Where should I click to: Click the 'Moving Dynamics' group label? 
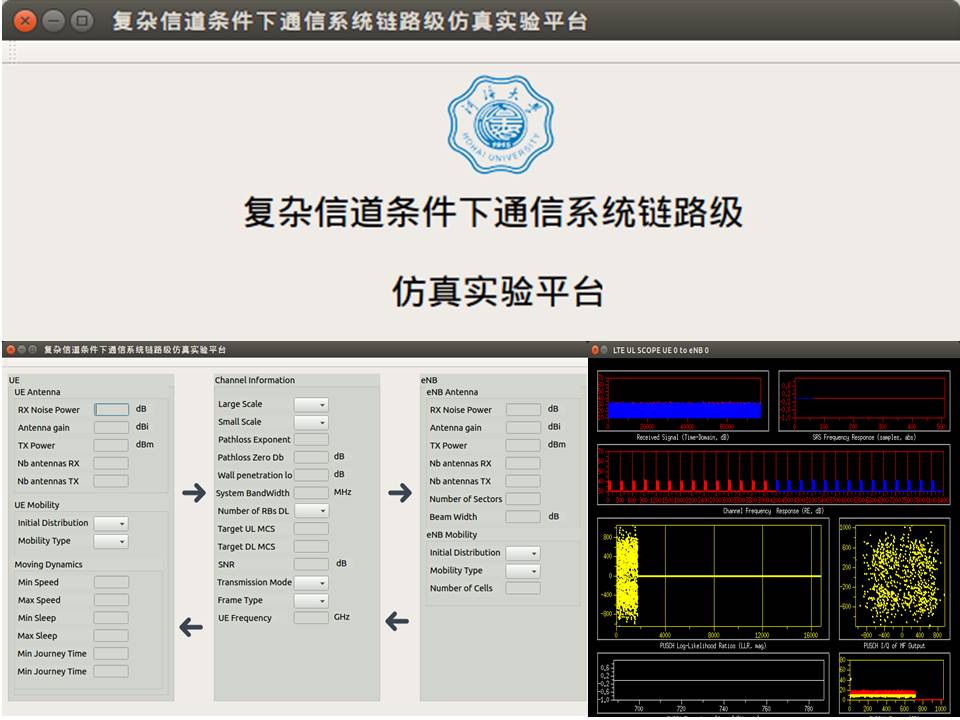[x=48, y=564]
